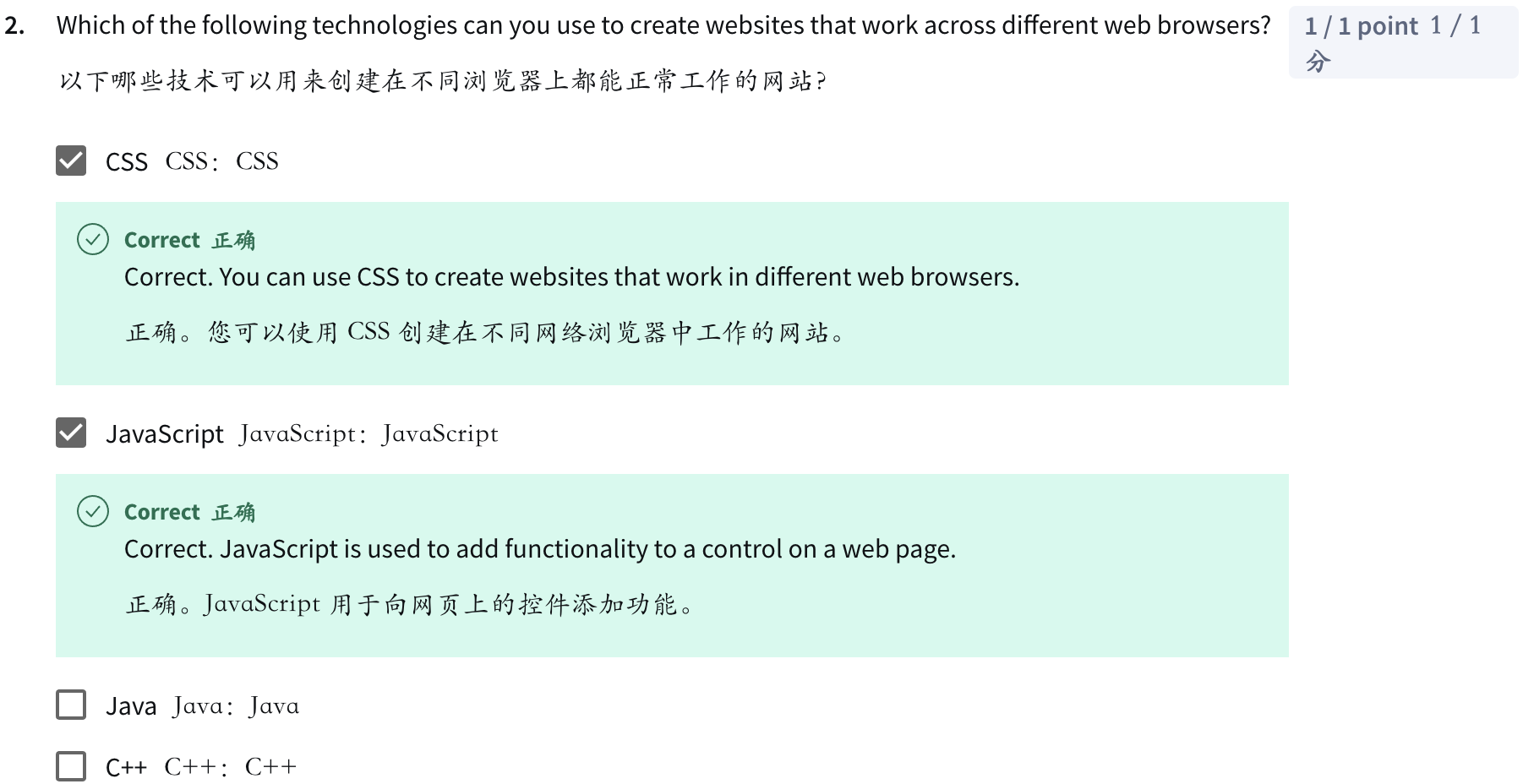Screen dimensions: 1523x784
Task: Click the question 2 number
Action: tap(14, 25)
